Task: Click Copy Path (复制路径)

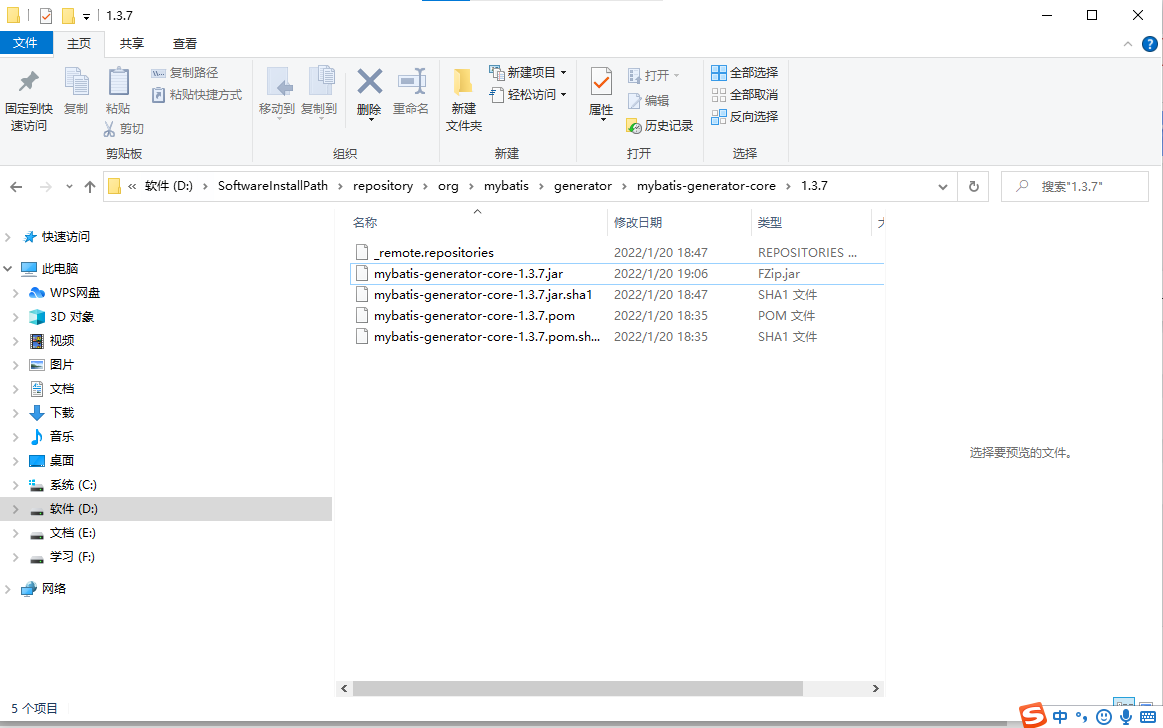Action: tap(185, 73)
